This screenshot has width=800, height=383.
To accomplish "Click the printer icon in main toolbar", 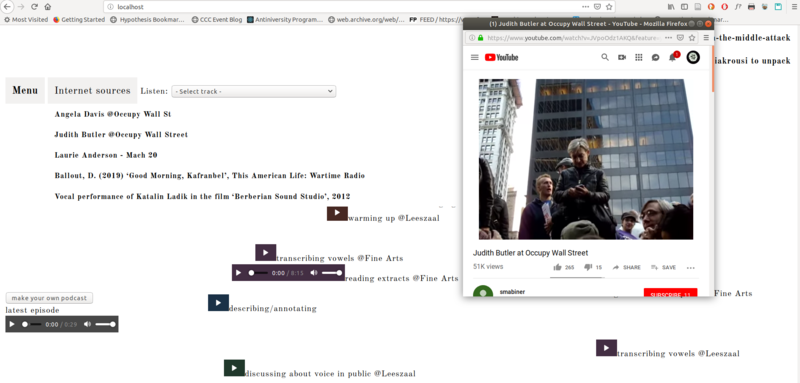I will [751, 7].
